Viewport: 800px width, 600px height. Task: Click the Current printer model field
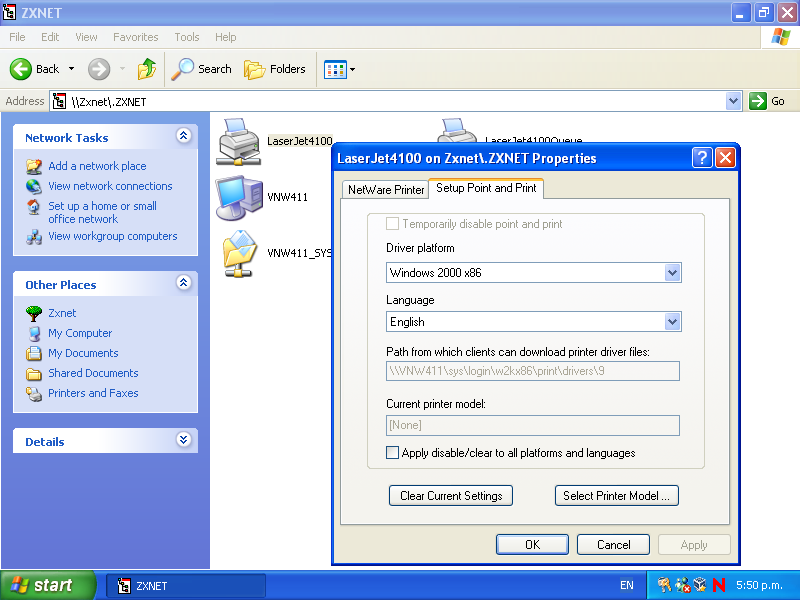coord(533,425)
